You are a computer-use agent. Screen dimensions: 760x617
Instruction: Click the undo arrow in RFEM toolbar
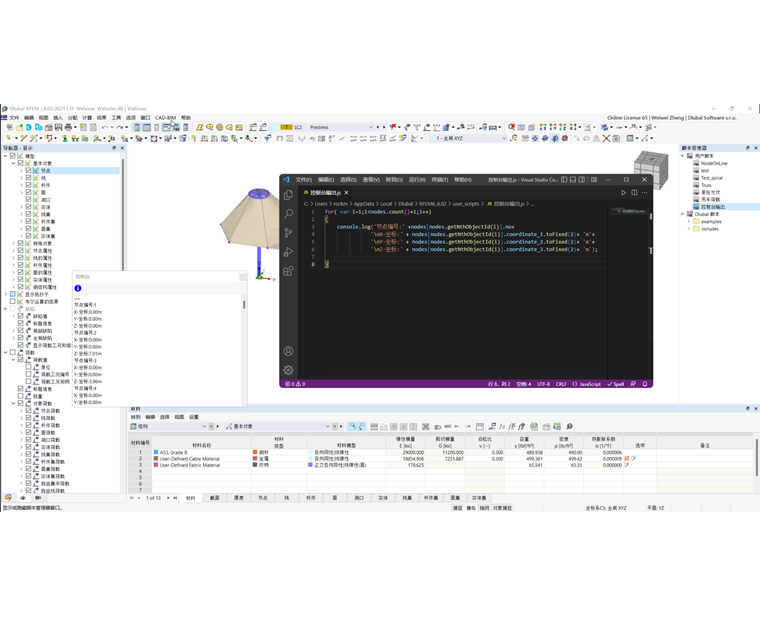point(104,127)
